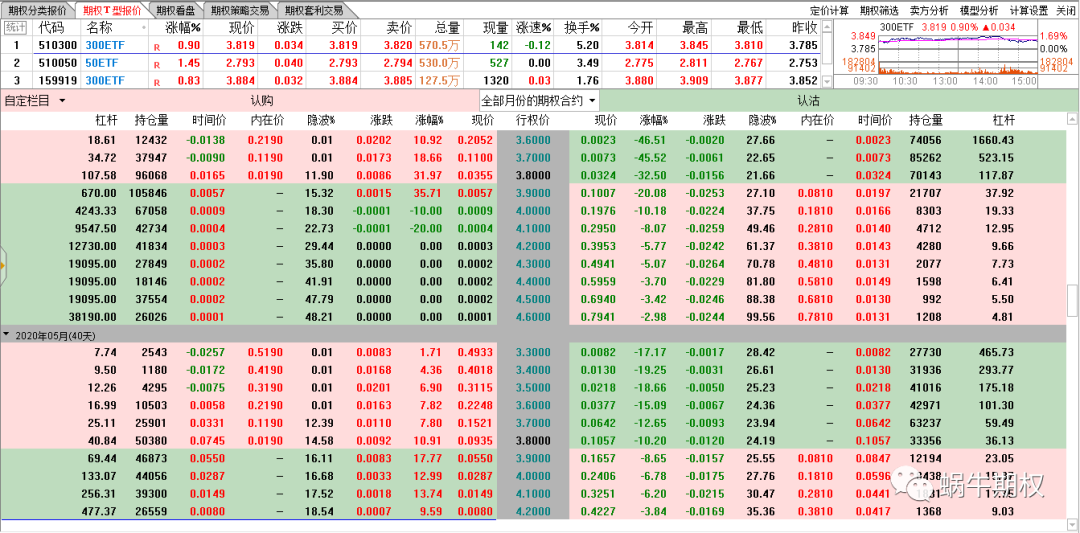Viewport: 1080px width, 533px height.
Task: Click the small dot beside the 名称 header
Action: [144, 28]
